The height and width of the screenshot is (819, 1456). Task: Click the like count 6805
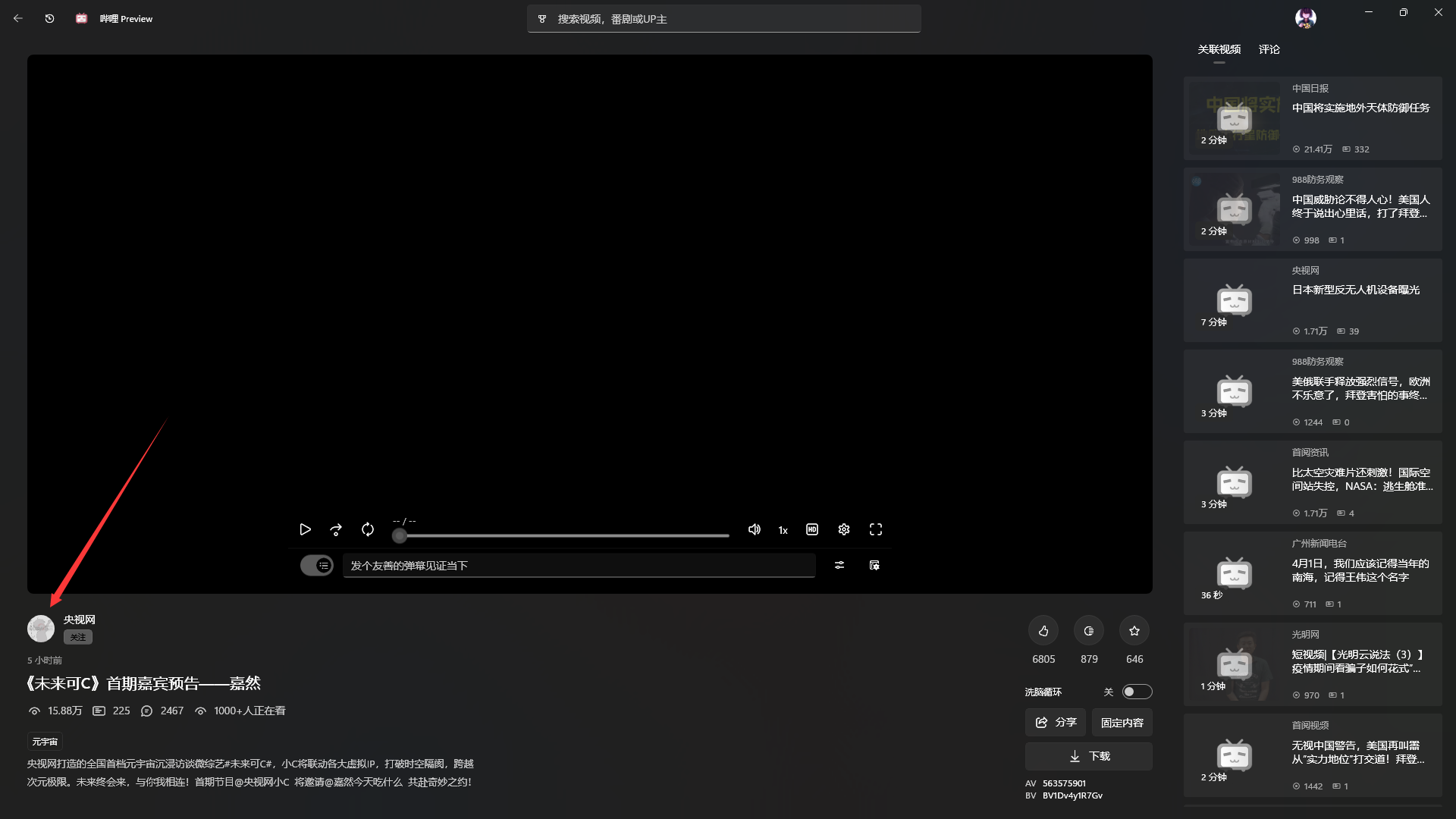[x=1043, y=659]
